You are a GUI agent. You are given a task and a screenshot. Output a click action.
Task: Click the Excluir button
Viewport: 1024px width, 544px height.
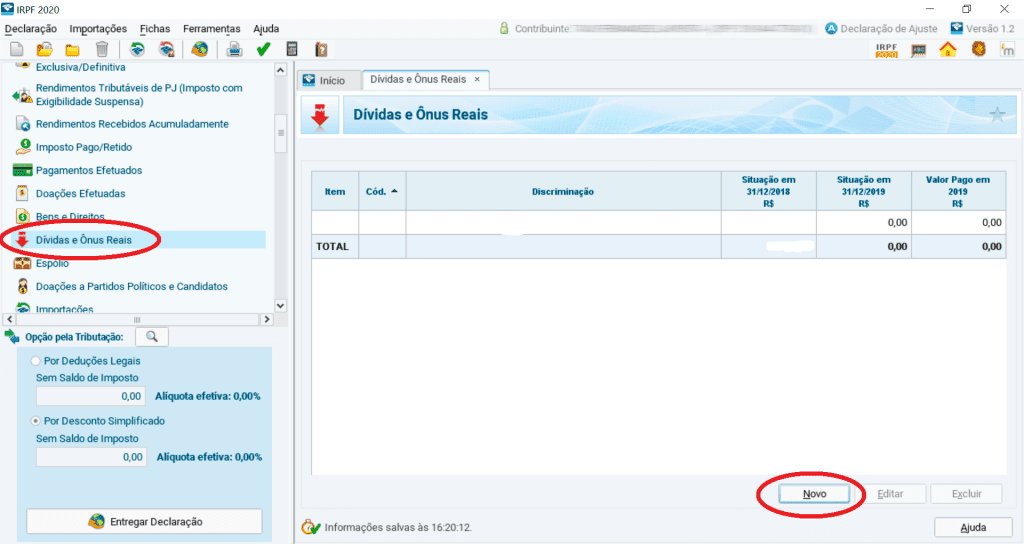[967, 494]
